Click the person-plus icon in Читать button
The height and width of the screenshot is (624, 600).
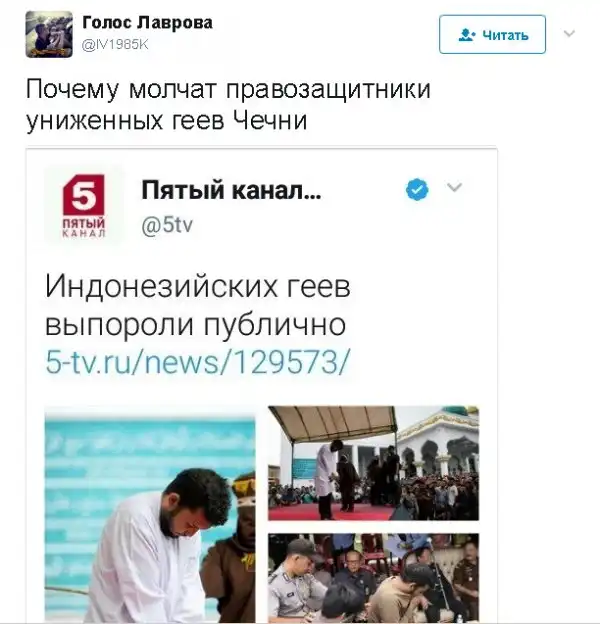pyautogui.click(x=466, y=35)
